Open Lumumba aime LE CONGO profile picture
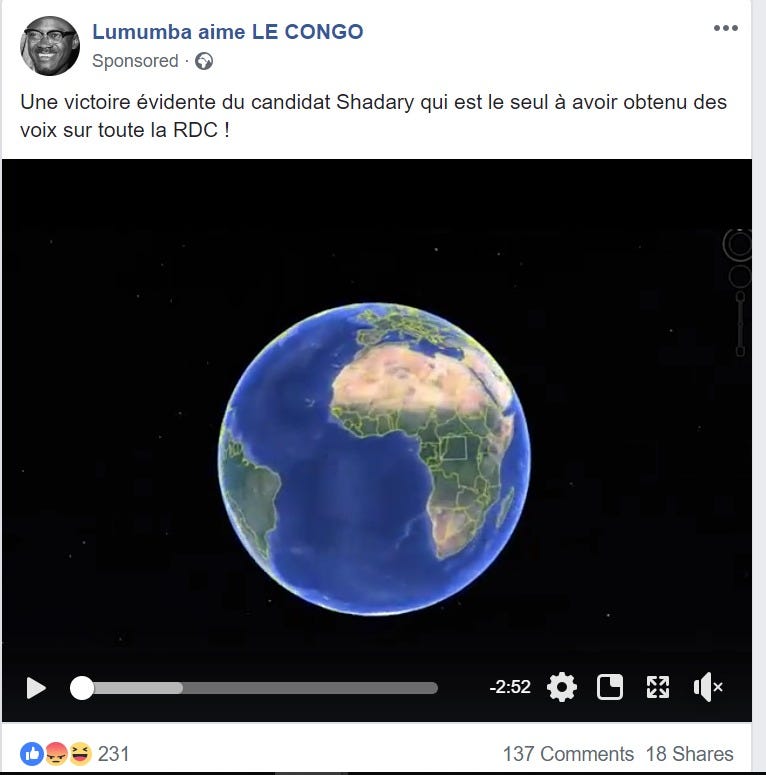 click(x=49, y=46)
